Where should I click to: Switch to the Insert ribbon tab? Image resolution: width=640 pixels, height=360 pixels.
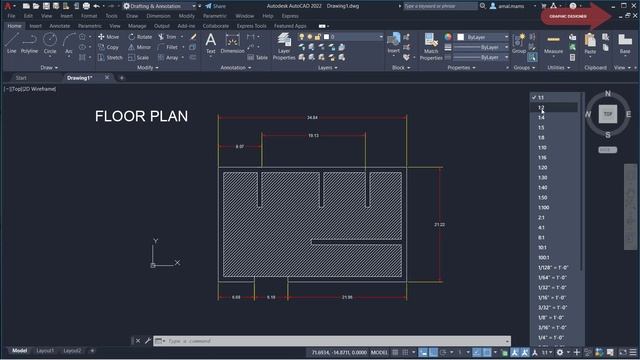[36, 26]
